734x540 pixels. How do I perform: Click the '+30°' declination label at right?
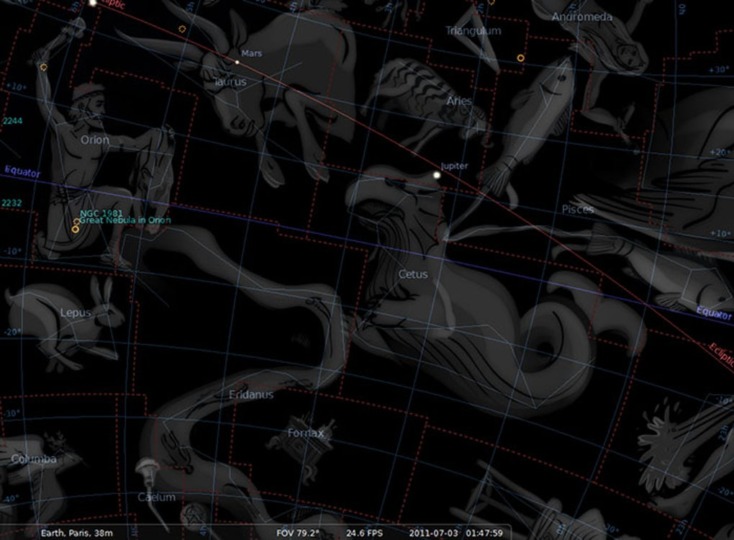click(x=719, y=70)
